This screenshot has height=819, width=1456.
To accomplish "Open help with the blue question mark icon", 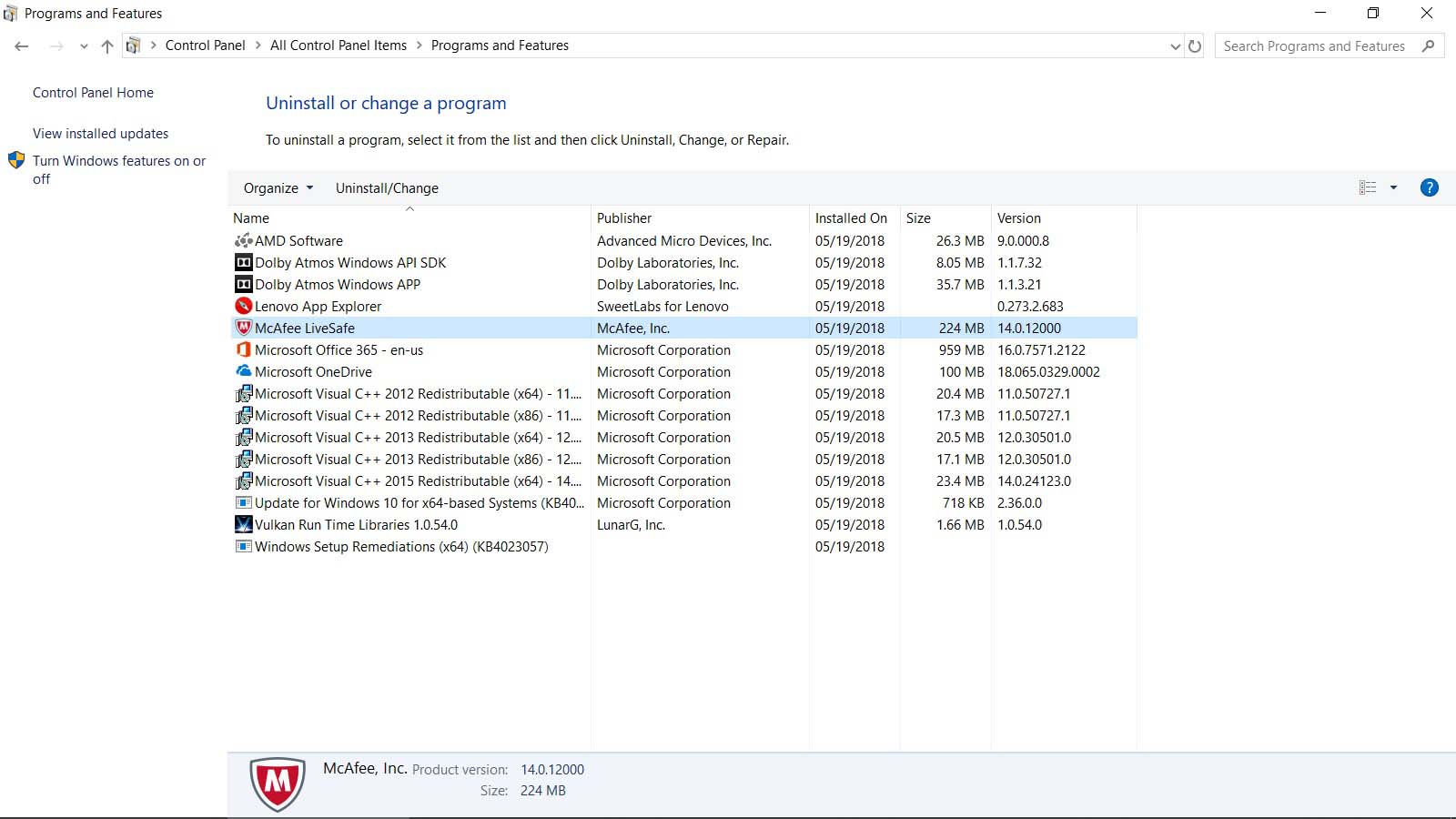I will click(1430, 187).
